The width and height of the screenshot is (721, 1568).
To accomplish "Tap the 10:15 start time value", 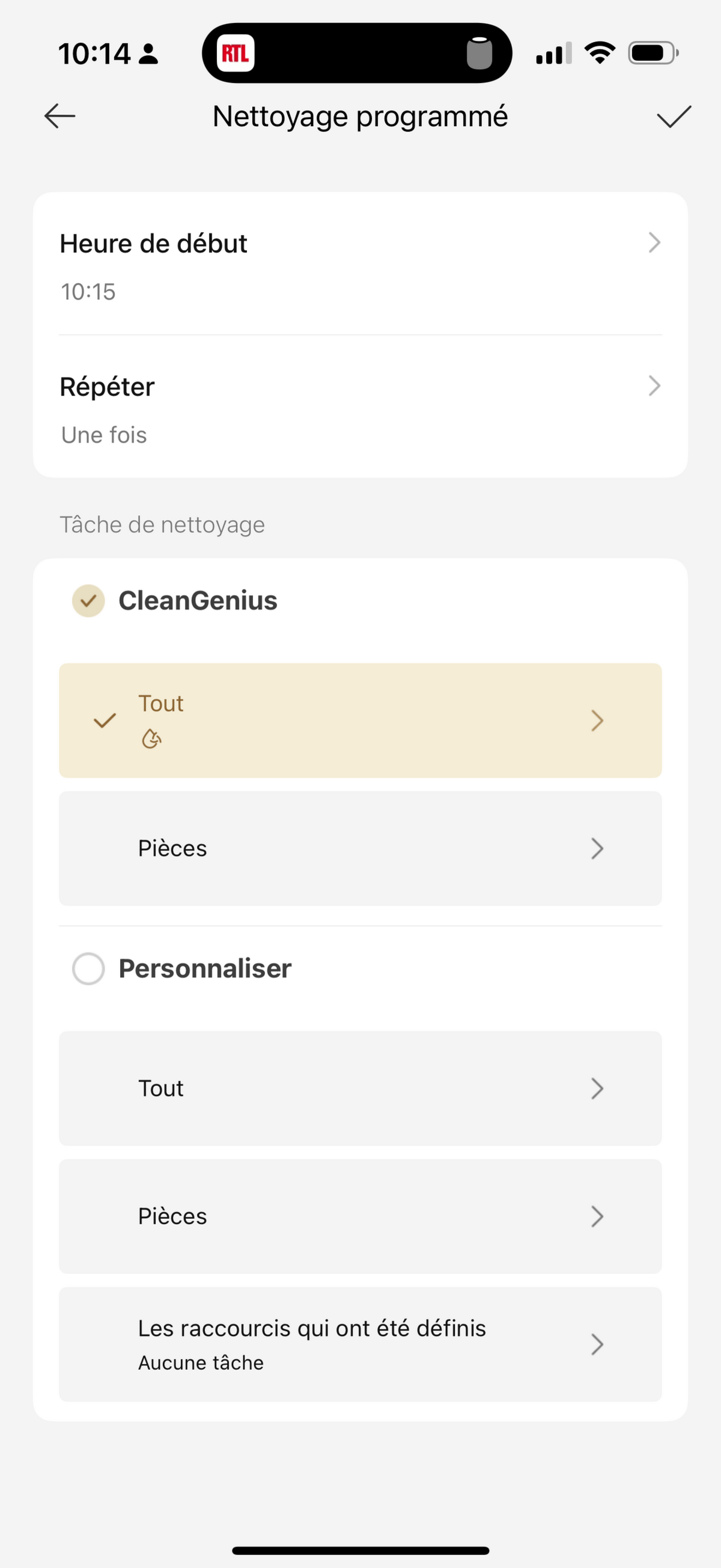I will coord(88,292).
